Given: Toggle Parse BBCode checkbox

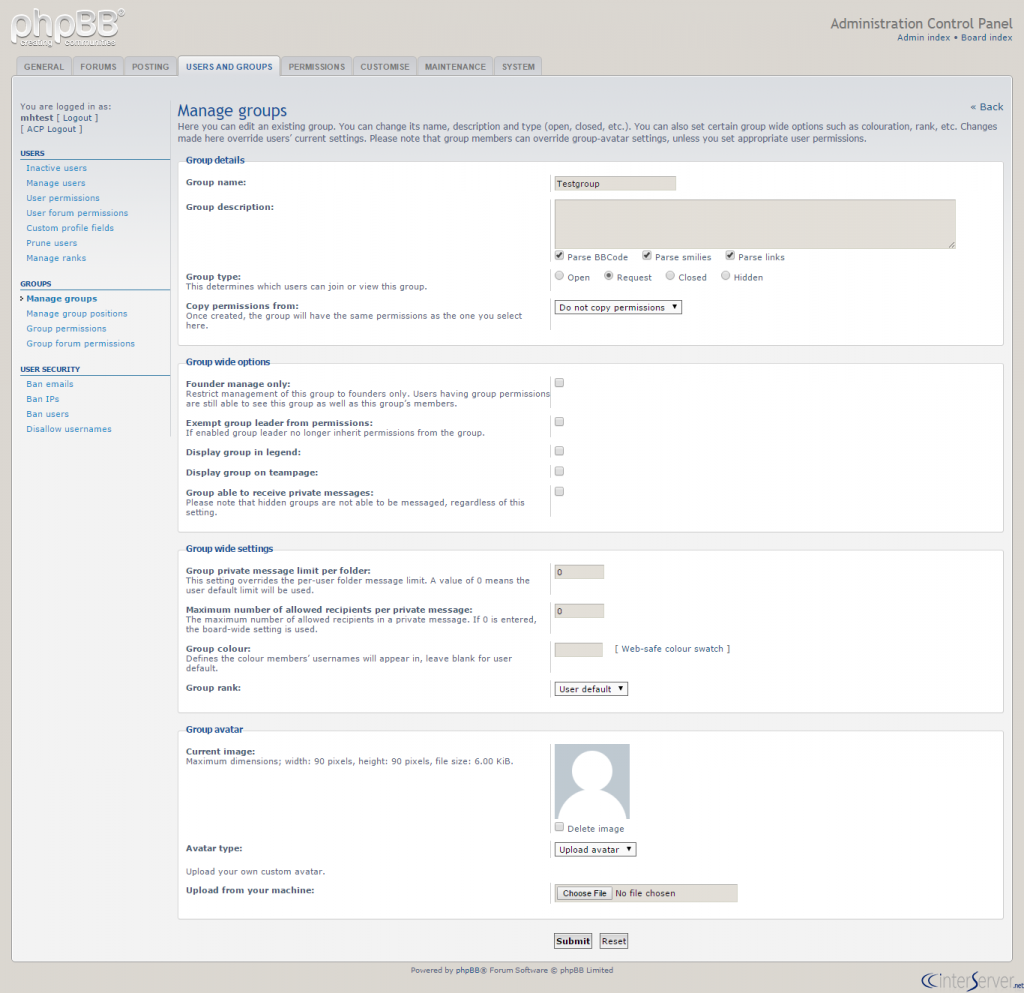Looking at the screenshot, I should tap(559, 255).
